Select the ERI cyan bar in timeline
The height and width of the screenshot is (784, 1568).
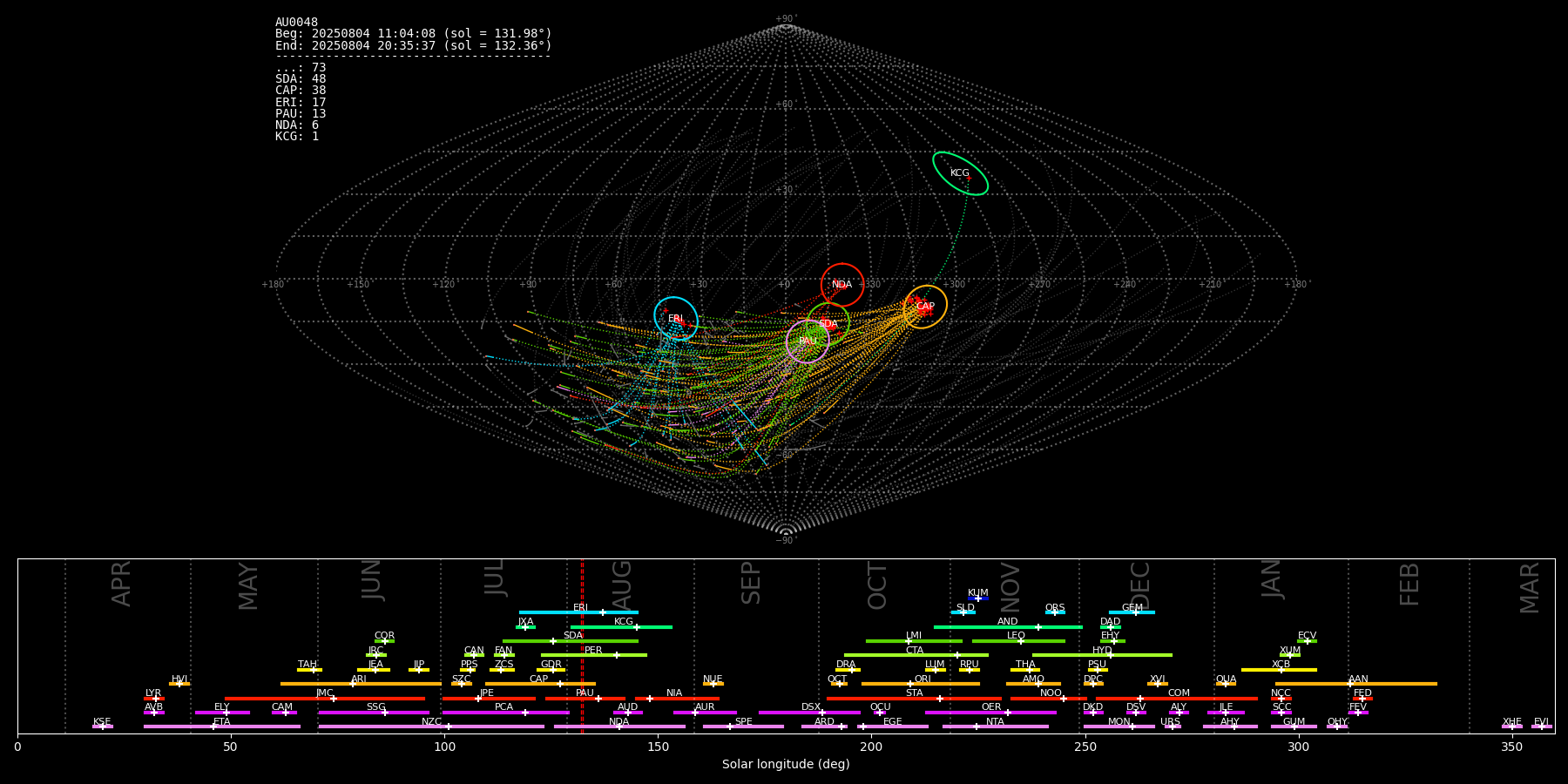click(578, 612)
